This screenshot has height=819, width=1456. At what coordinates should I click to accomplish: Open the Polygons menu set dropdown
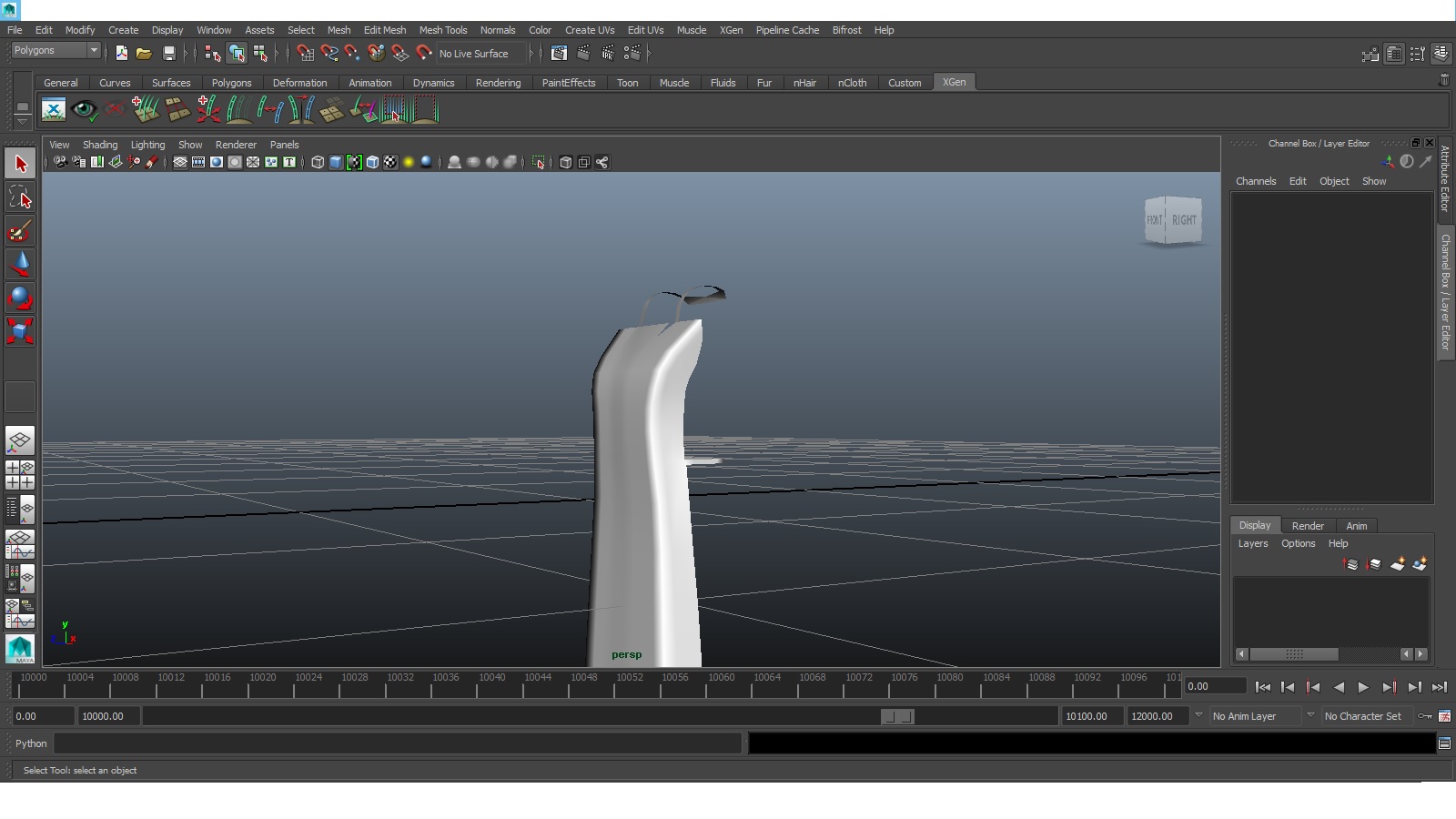[56, 51]
